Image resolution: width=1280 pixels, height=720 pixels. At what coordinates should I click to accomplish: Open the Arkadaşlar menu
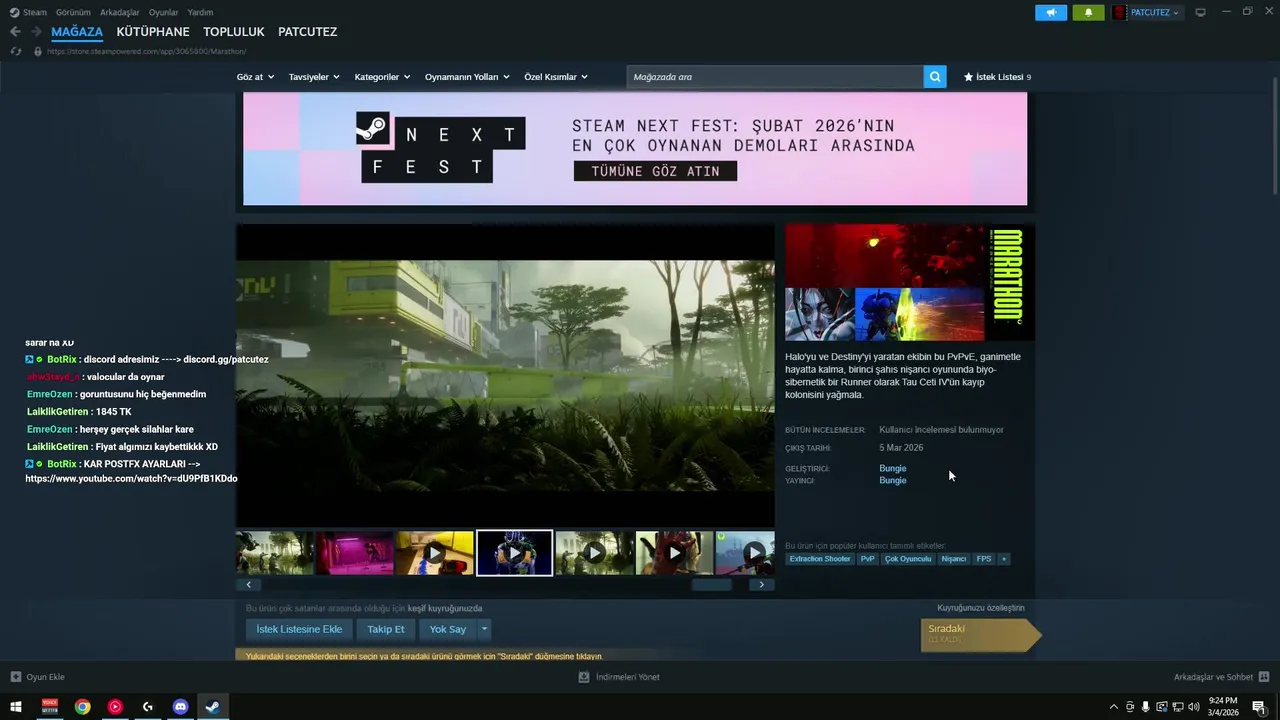coord(120,13)
